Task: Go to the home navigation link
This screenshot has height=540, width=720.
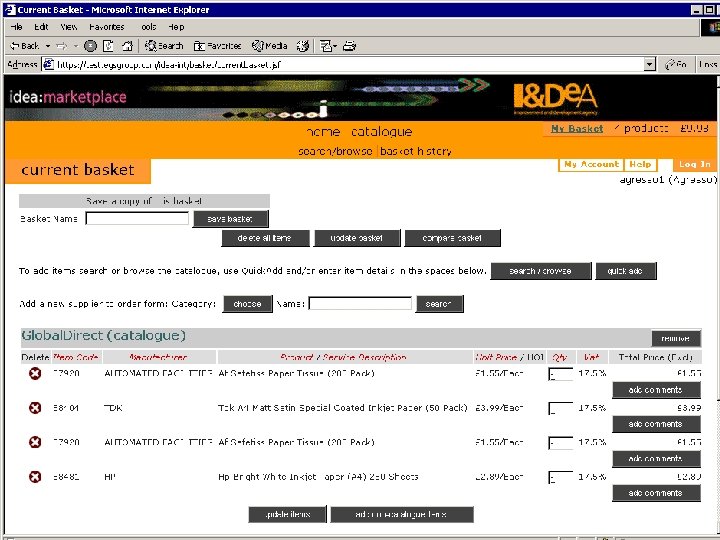Action: coord(323,132)
